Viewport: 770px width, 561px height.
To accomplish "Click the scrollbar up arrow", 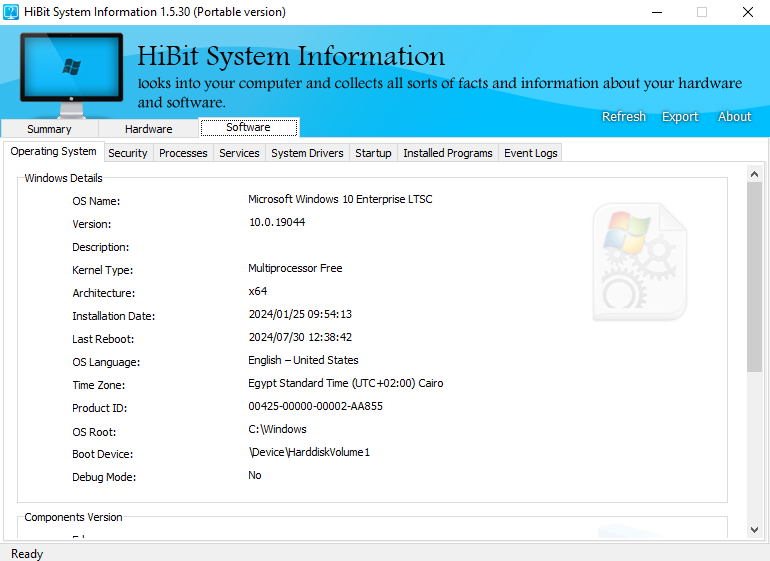I will (754, 174).
